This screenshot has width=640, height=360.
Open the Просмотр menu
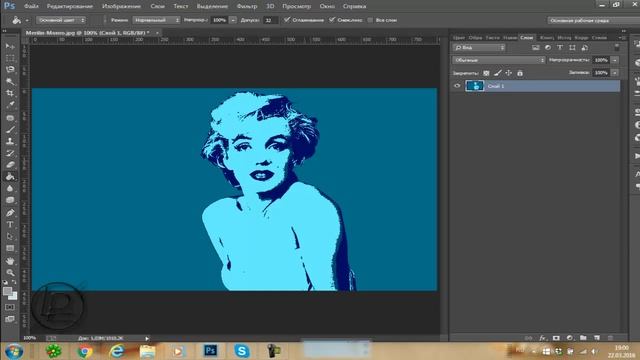click(297, 6)
